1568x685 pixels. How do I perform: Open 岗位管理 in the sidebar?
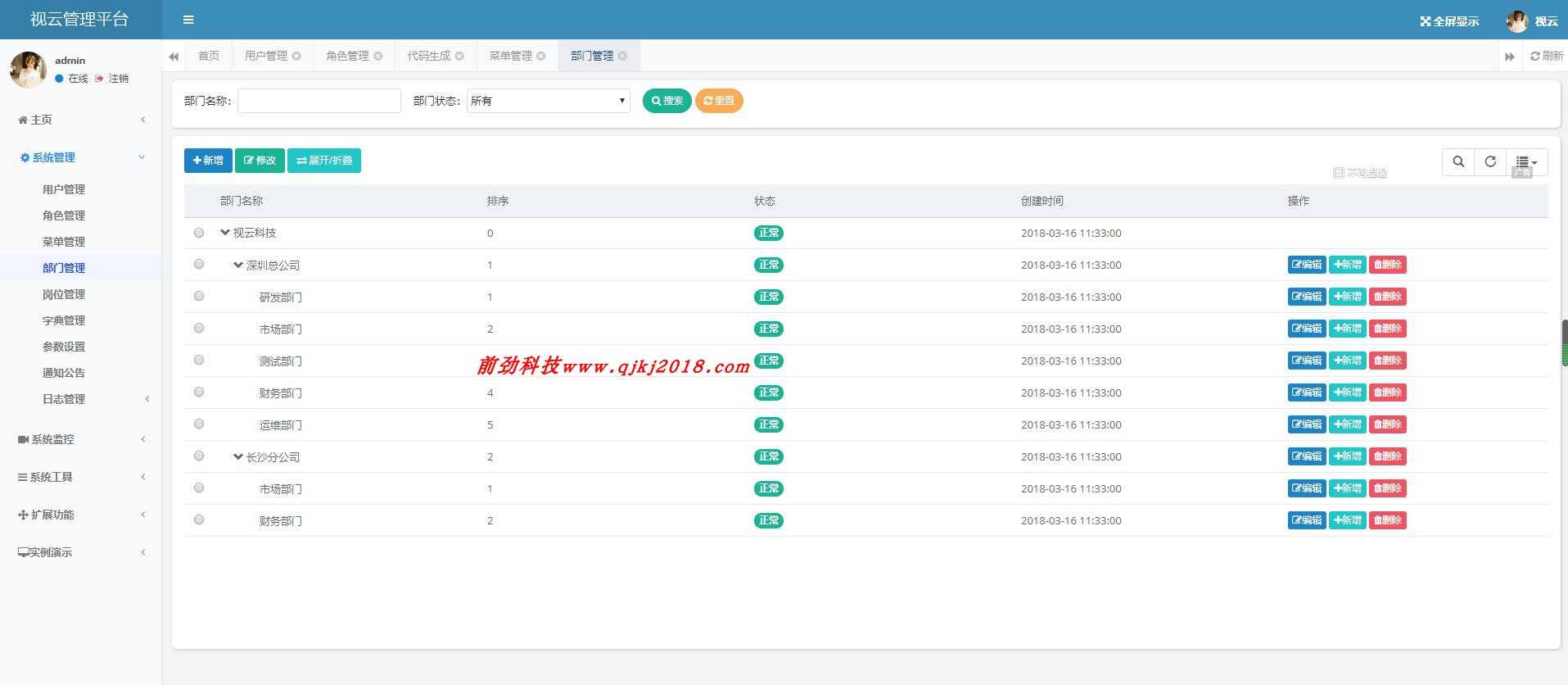(64, 294)
